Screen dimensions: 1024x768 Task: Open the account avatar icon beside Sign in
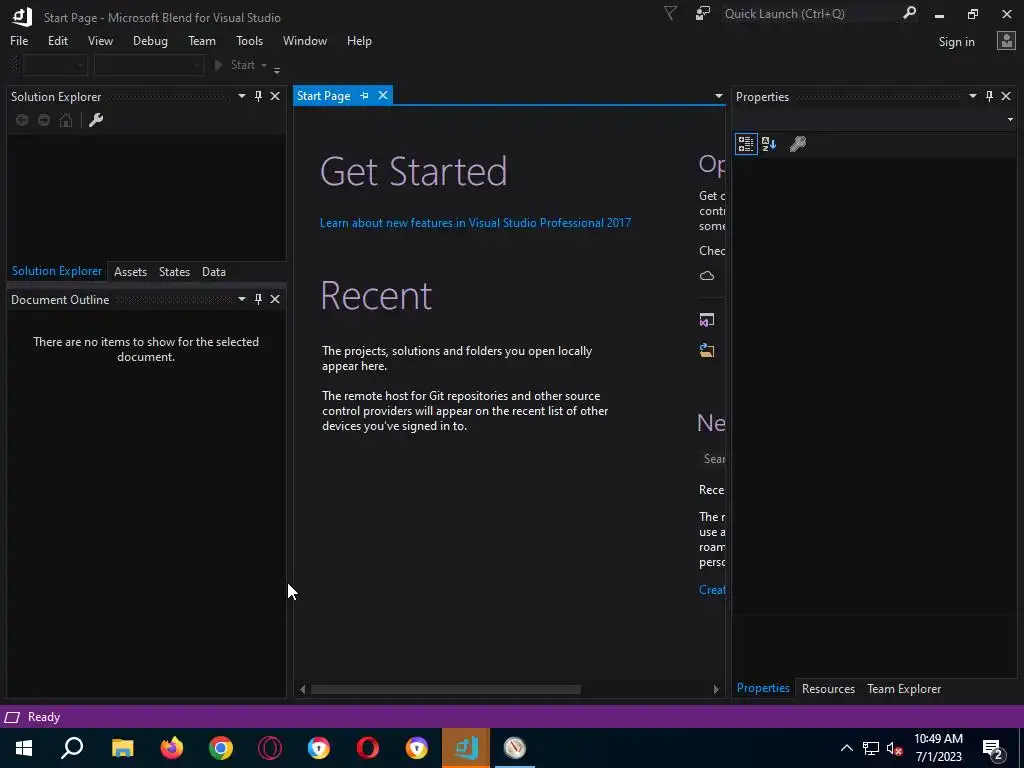click(1006, 41)
